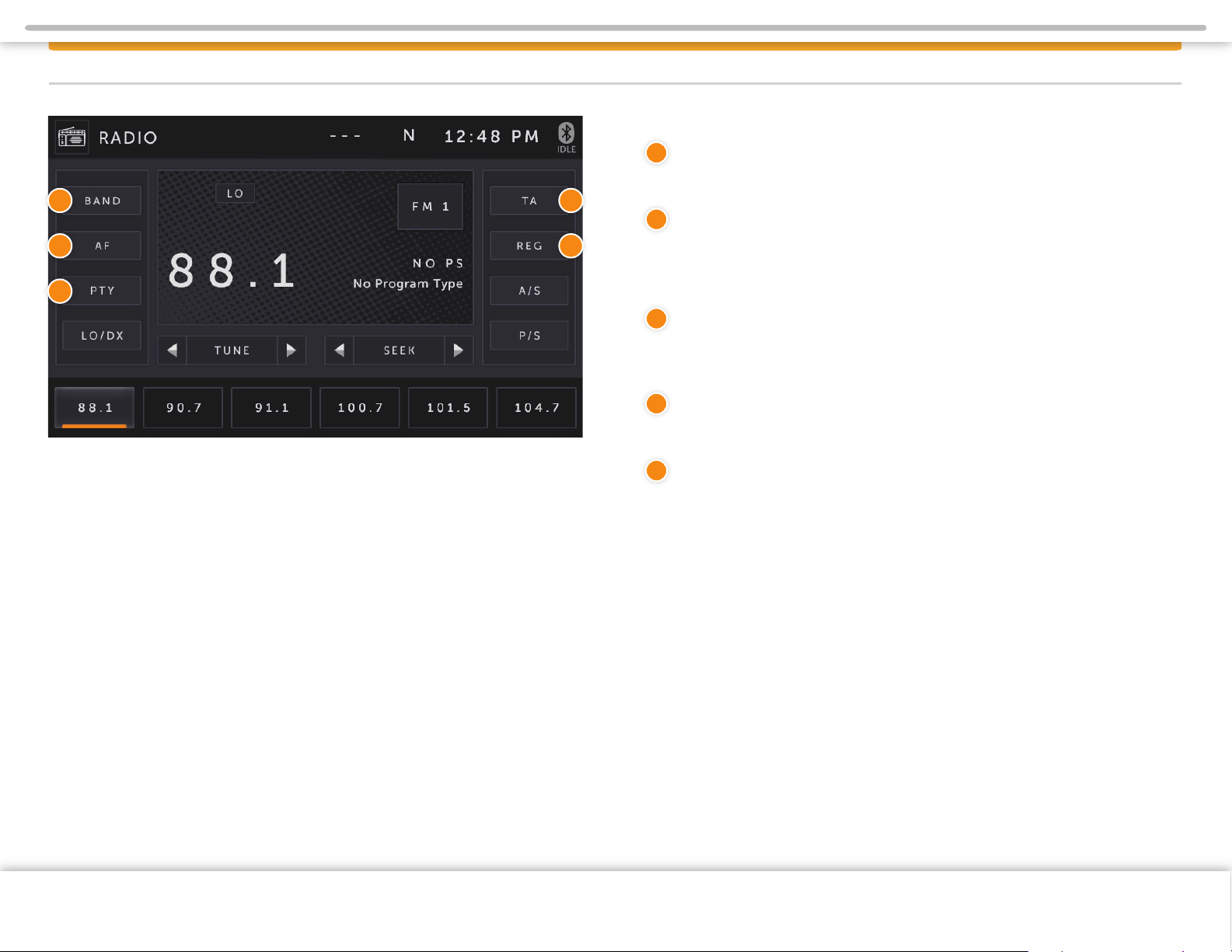Start auto store with A/S button
Image resolution: width=1232 pixels, height=952 pixels.
click(529, 291)
